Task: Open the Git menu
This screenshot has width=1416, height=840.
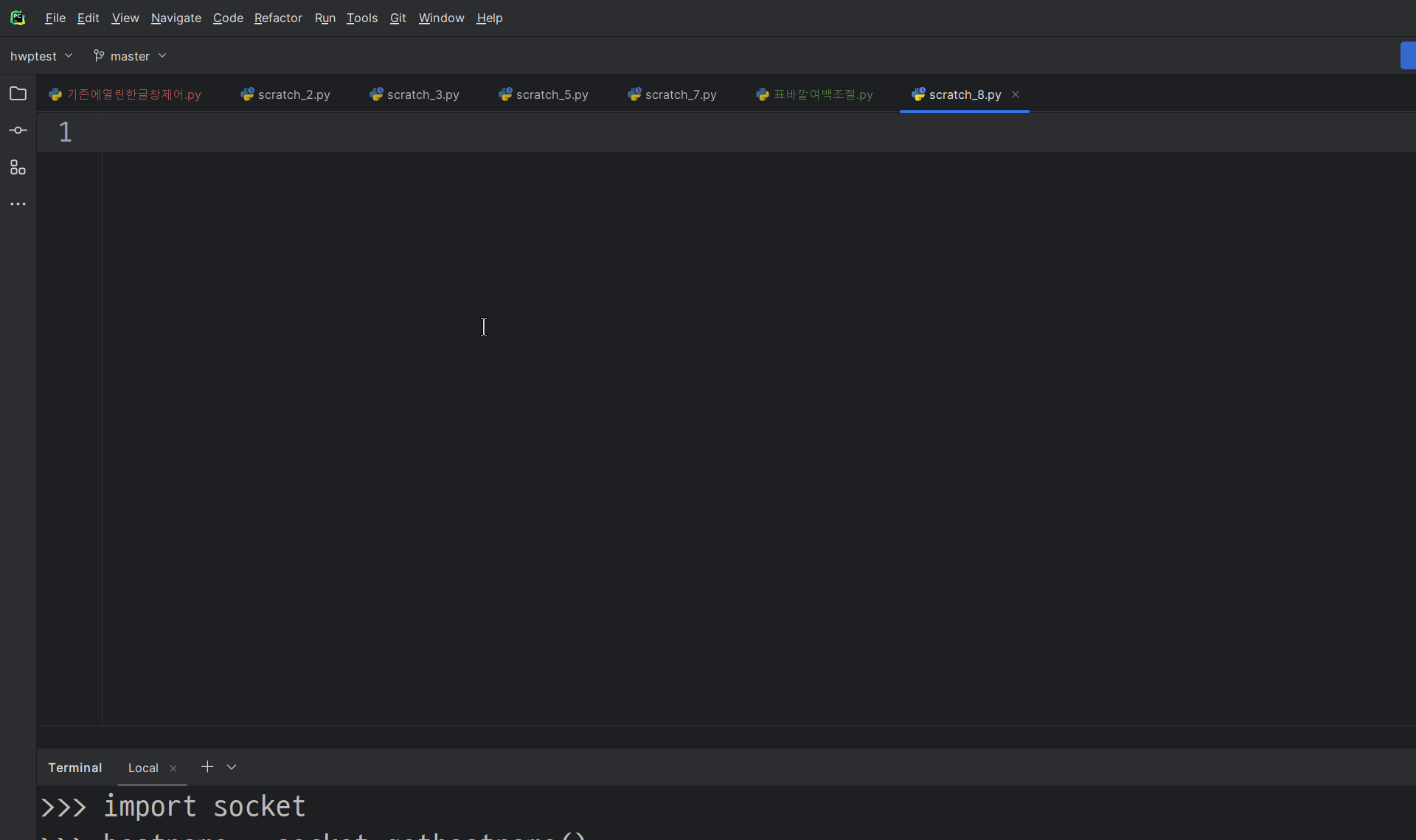Action: (x=398, y=18)
